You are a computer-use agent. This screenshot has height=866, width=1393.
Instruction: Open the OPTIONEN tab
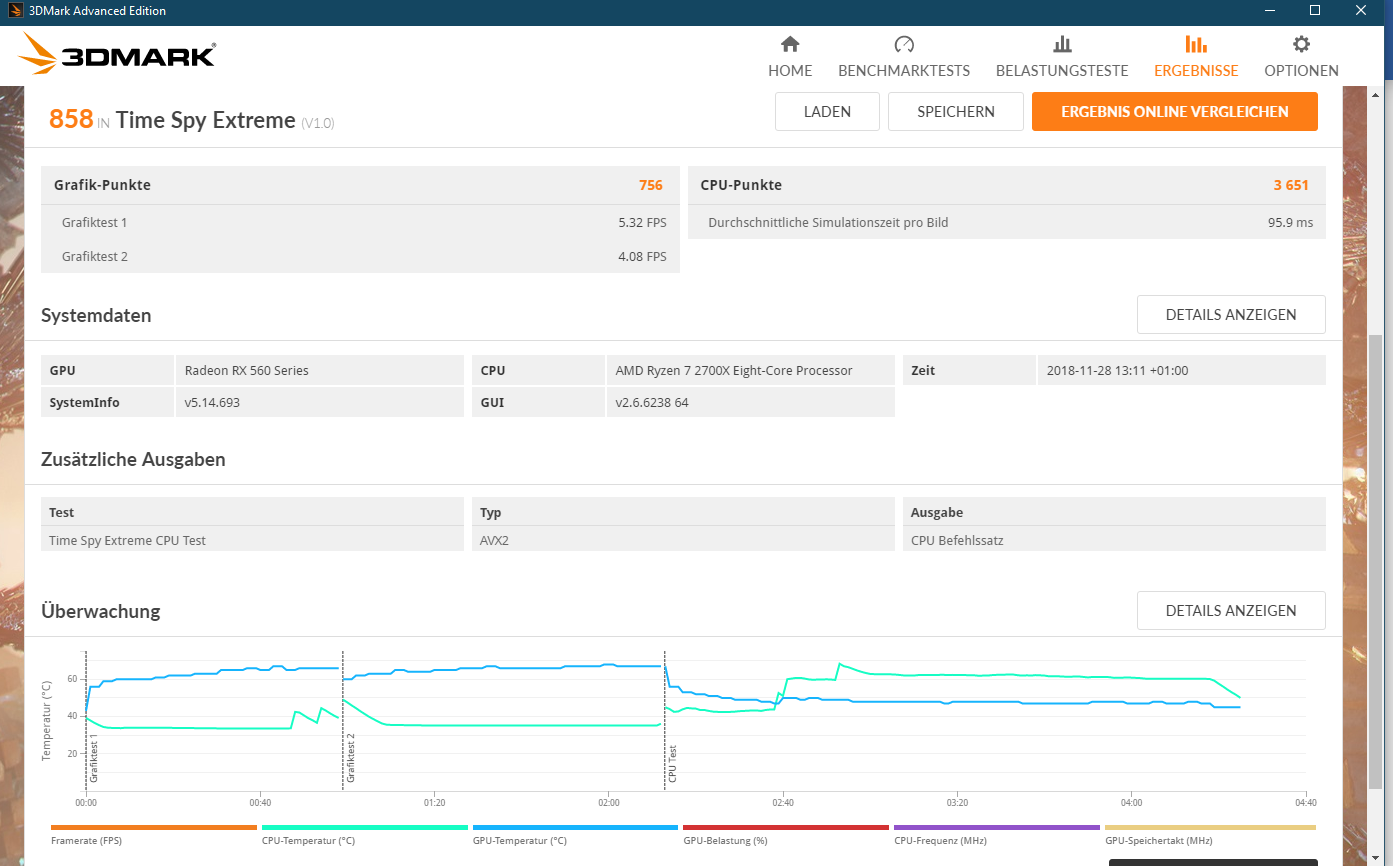(1301, 57)
